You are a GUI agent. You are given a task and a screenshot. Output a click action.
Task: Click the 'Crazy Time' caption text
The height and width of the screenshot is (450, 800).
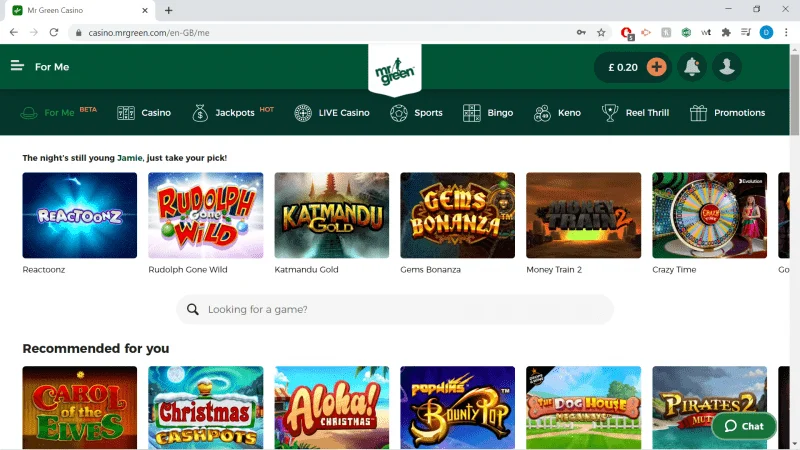(x=674, y=269)
